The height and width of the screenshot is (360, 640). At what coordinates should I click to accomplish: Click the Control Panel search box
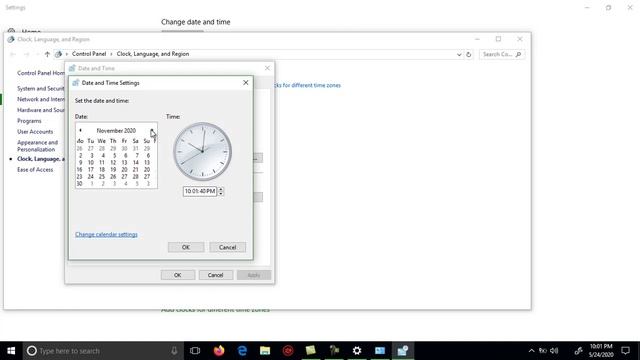click(x=502, y=54)
